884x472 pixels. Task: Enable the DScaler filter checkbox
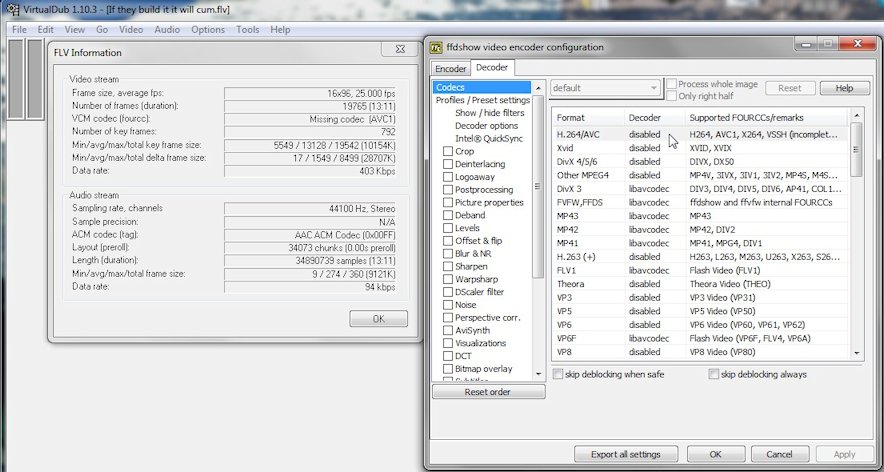(x=448, y=292)
